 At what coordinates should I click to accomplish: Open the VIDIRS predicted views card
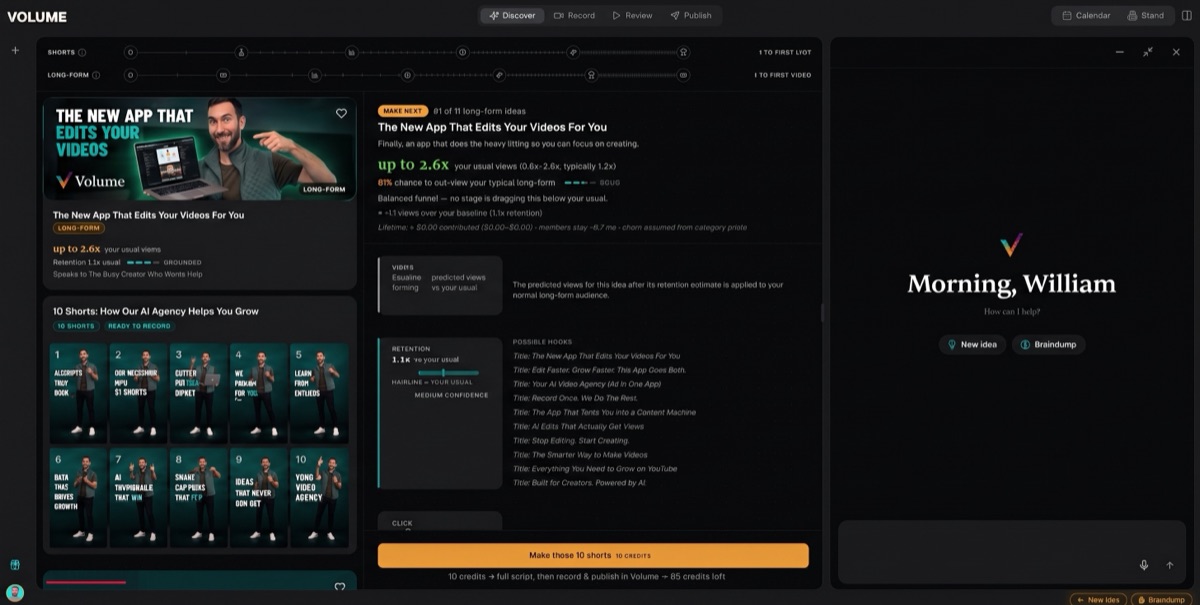click(x=440, y=285)
